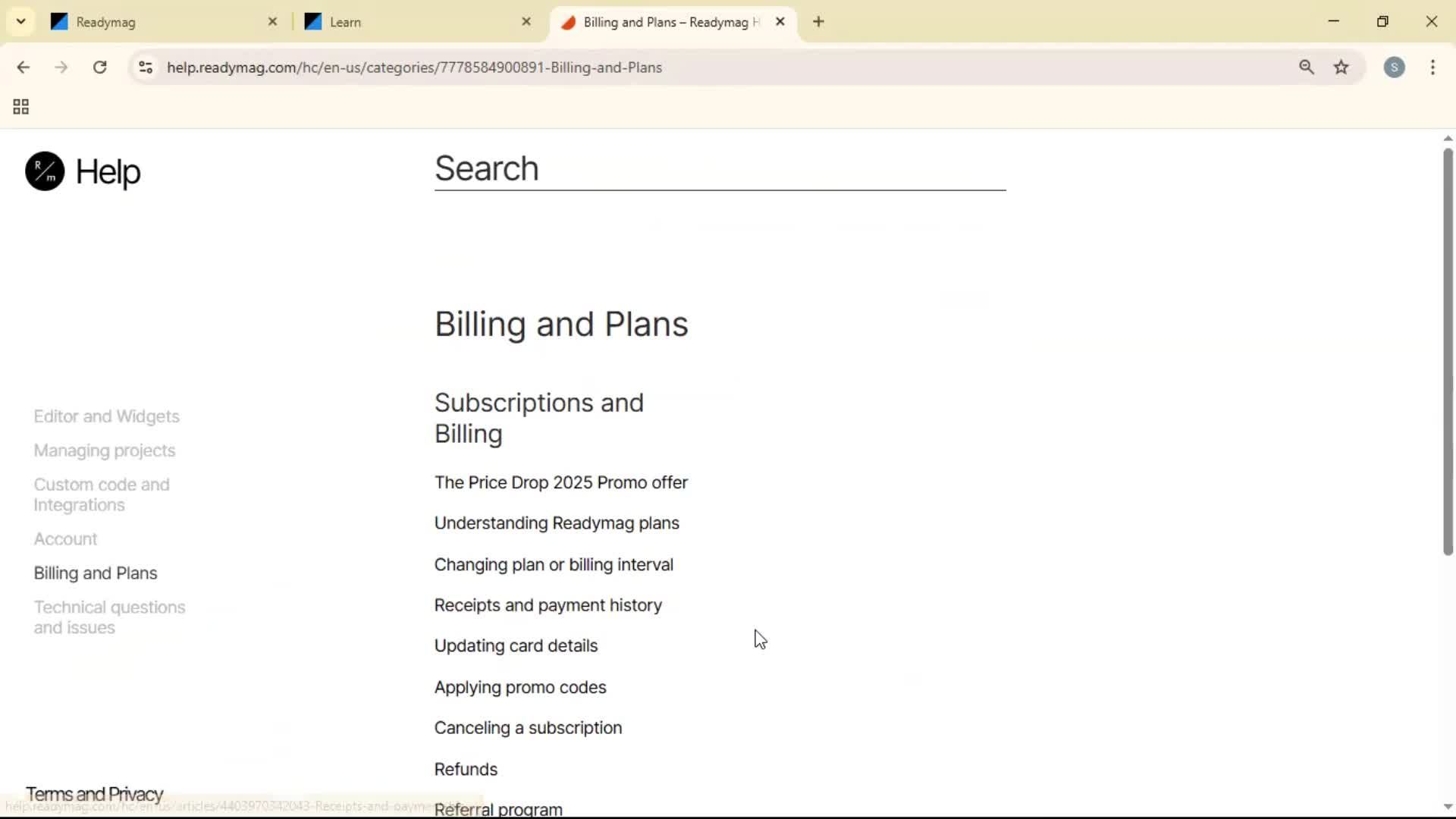Viewport: 1456px width, 819px height.
Task: Click the scroll-down arrow on the scrollbar
Action: [x=1447, y=806]
